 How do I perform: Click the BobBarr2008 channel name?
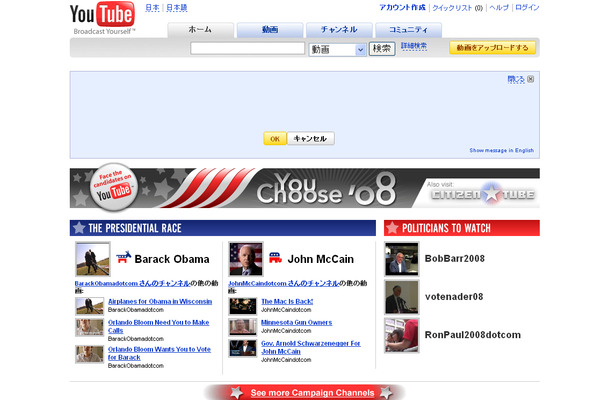[455, 259]
